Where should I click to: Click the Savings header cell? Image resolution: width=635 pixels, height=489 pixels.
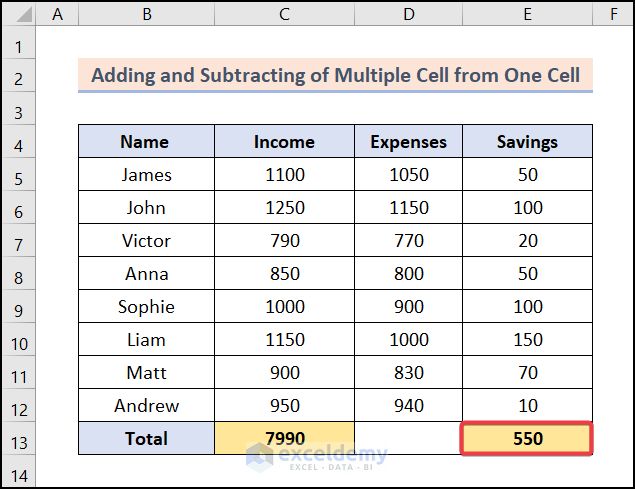527,141
